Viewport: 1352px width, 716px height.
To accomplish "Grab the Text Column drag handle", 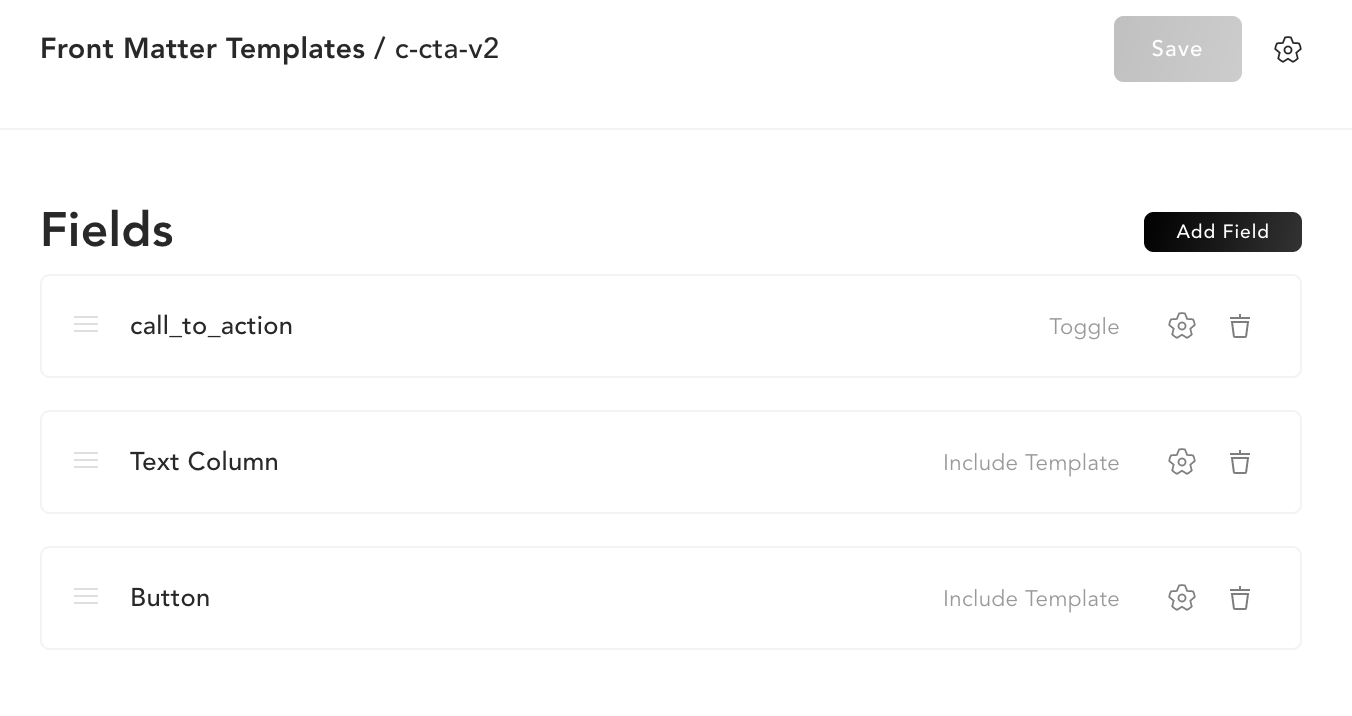I will [86, 461].
